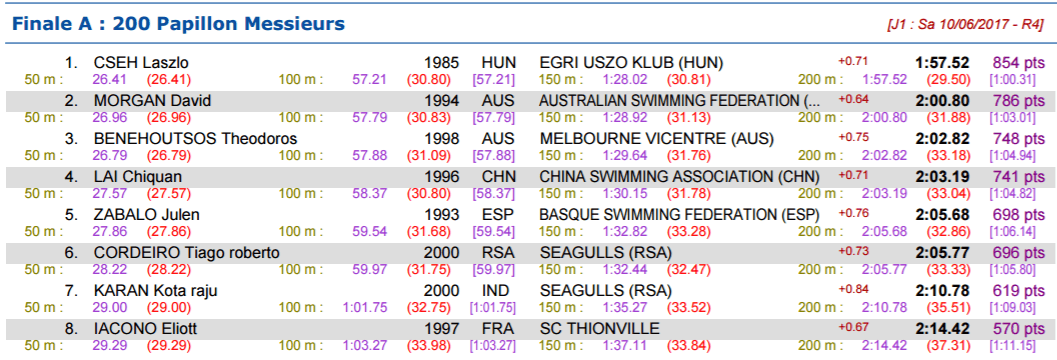Click country code CHN
1057x360 pixels.
499,177
